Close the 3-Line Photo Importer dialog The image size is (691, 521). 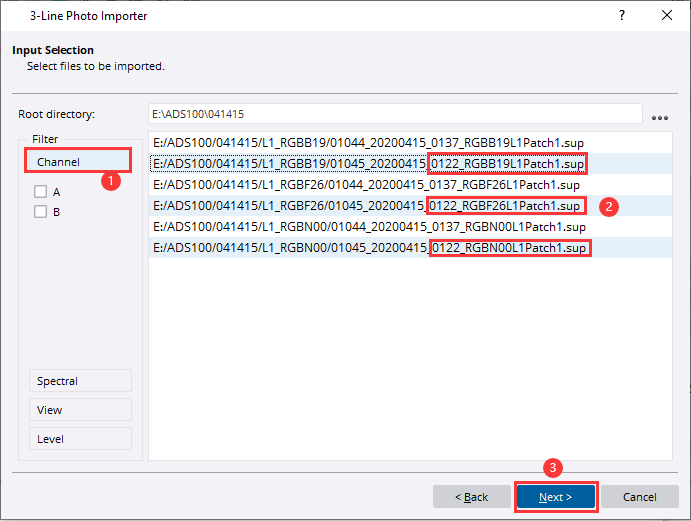pos(667,15)
